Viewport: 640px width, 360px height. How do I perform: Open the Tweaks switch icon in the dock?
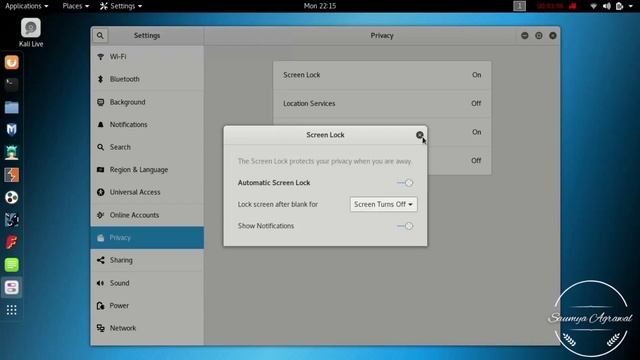coord(11,287)
